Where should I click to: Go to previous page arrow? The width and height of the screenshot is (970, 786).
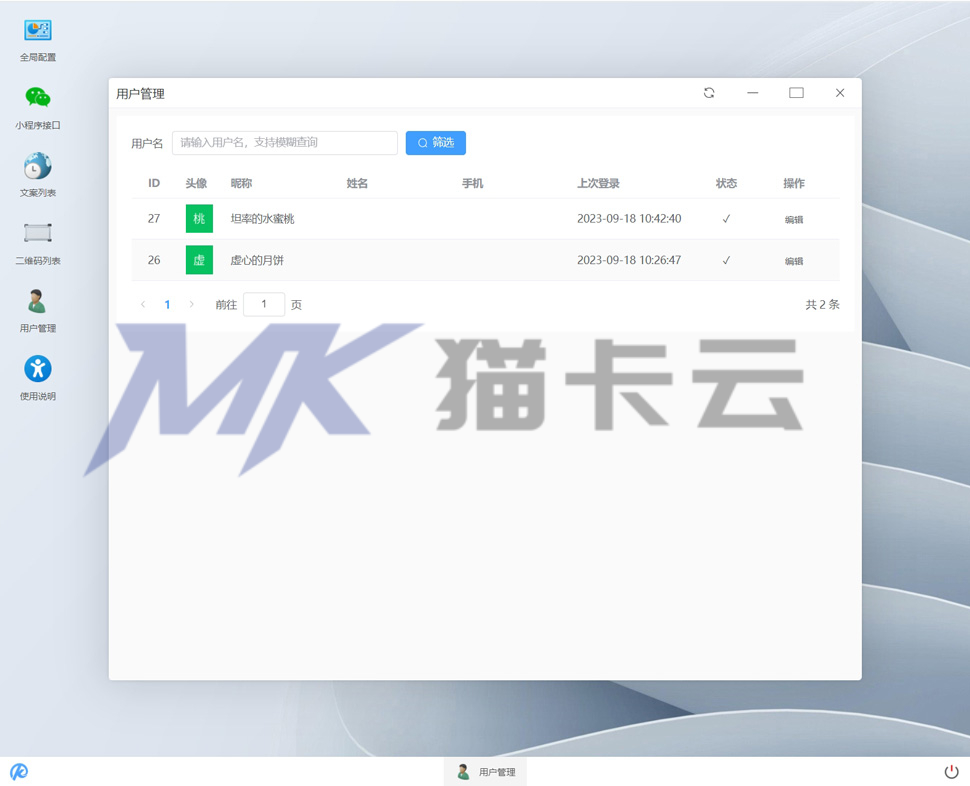click(144, 304)
